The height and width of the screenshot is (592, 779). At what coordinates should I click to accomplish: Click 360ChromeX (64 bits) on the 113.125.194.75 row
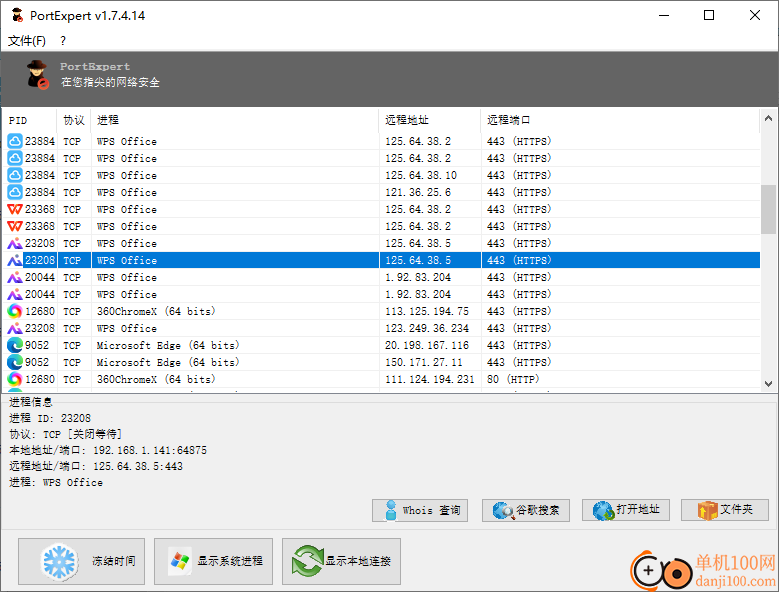point(156,311)
